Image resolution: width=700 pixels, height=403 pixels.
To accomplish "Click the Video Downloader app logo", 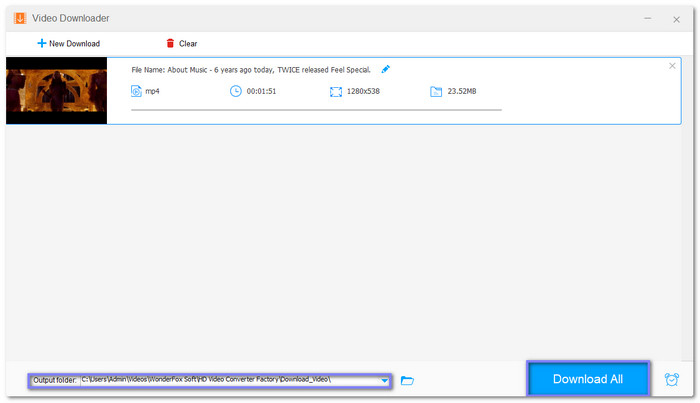I will pos(19,18).
